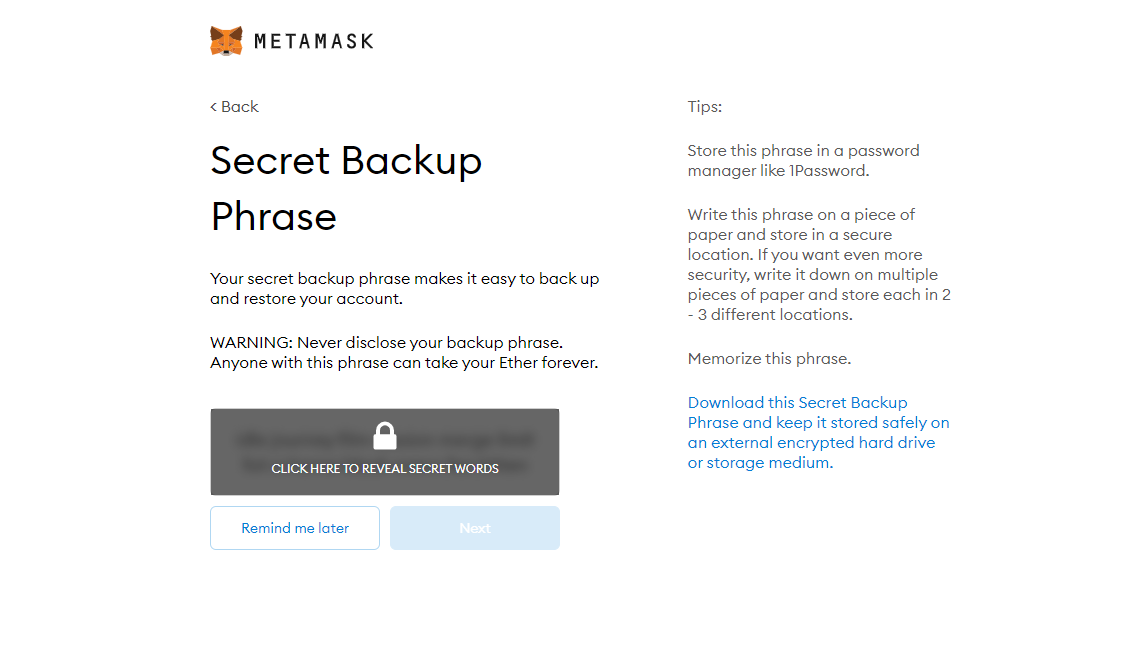Click the back chevron arrow
Image resolution: width=1136 pixels, height=665 pixels.
coord(214,107)
